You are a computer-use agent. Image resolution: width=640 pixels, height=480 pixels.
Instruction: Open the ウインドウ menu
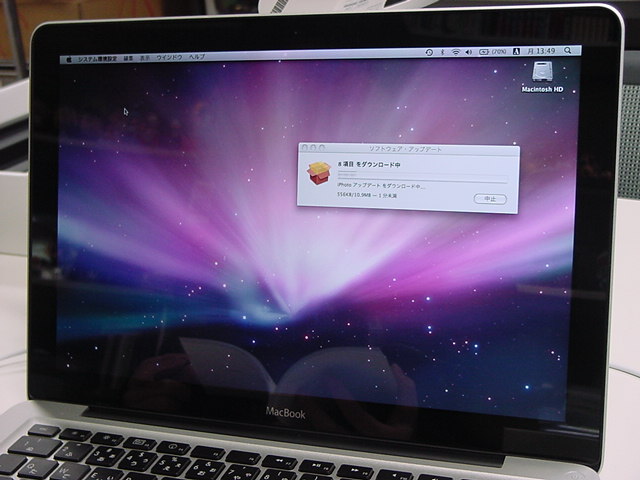(169, 58)
